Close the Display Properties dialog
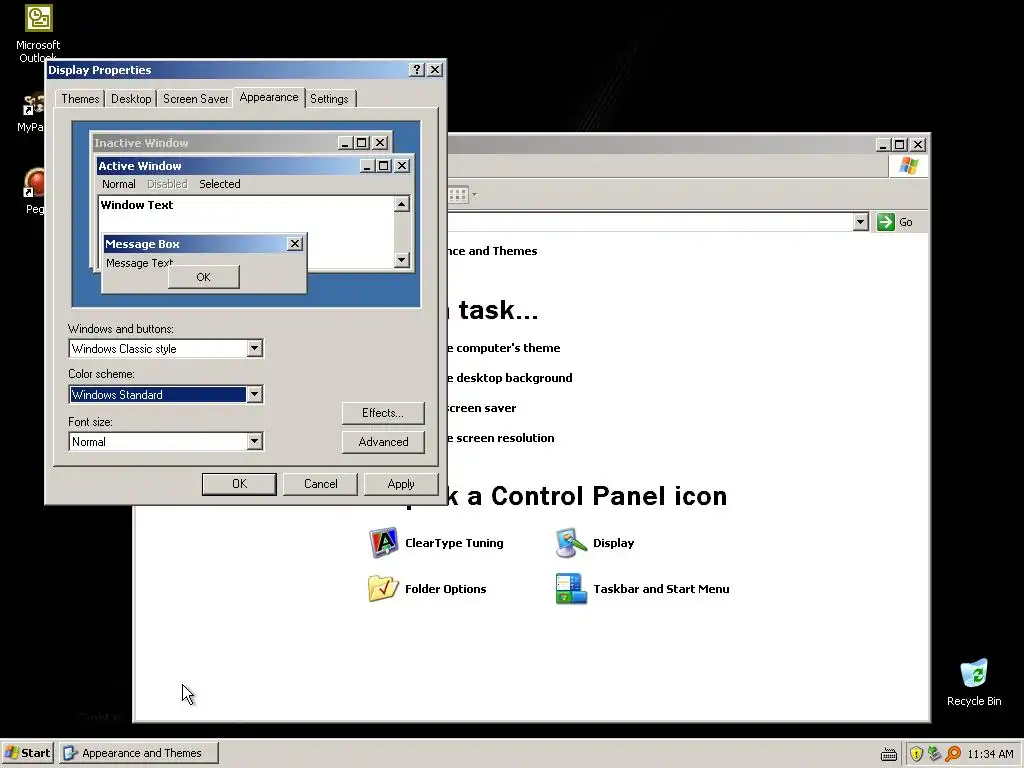The width and height of the screenshot is (1024, 768). point(435,69)
